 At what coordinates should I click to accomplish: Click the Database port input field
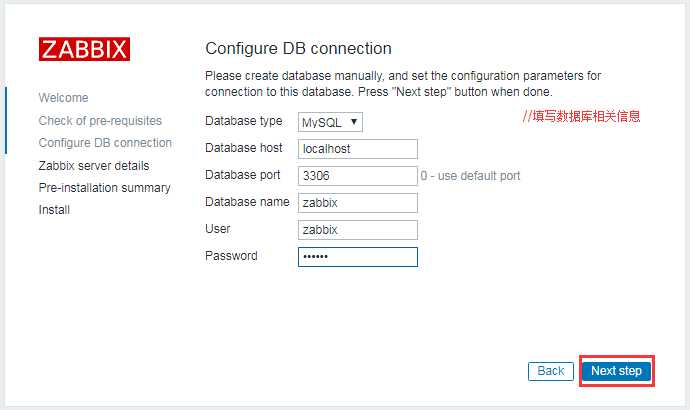[x=357, y=176]
